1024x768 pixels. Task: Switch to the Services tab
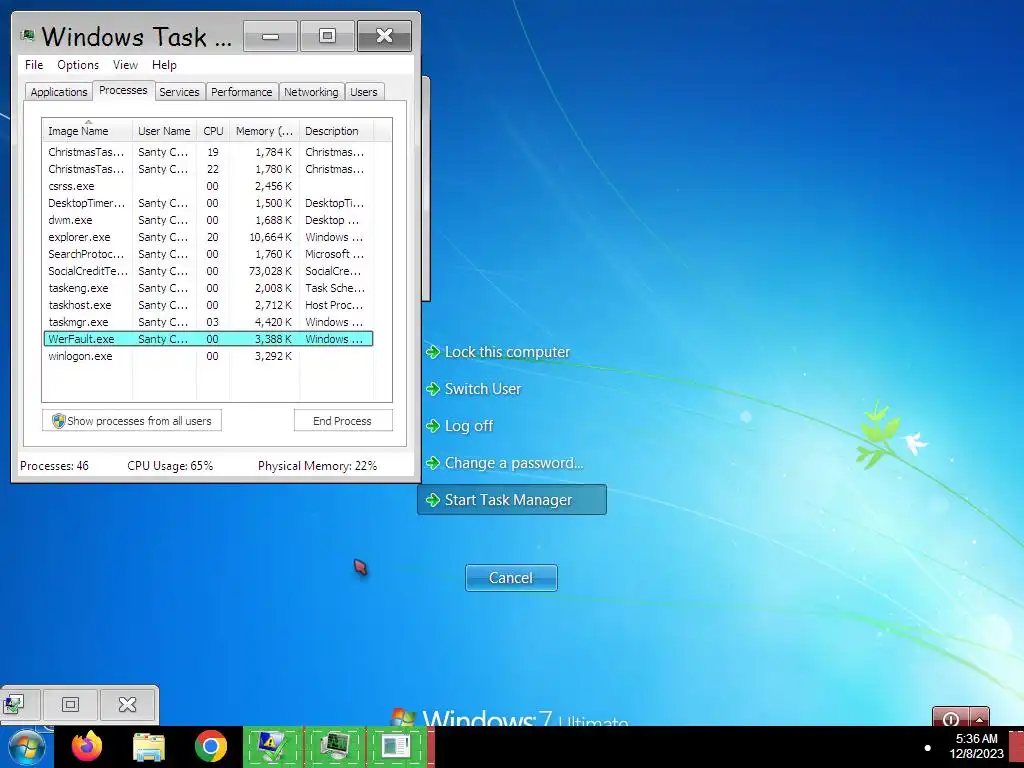pyautogui.click(x=179, y=92)
